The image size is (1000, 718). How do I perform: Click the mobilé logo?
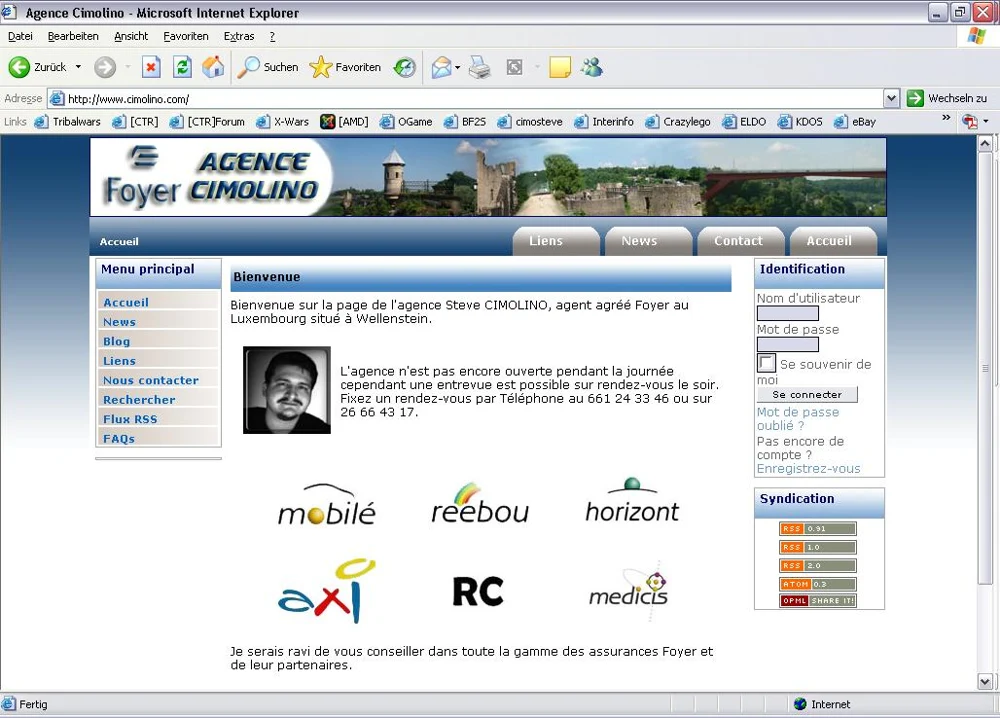[x=327, y=505]
